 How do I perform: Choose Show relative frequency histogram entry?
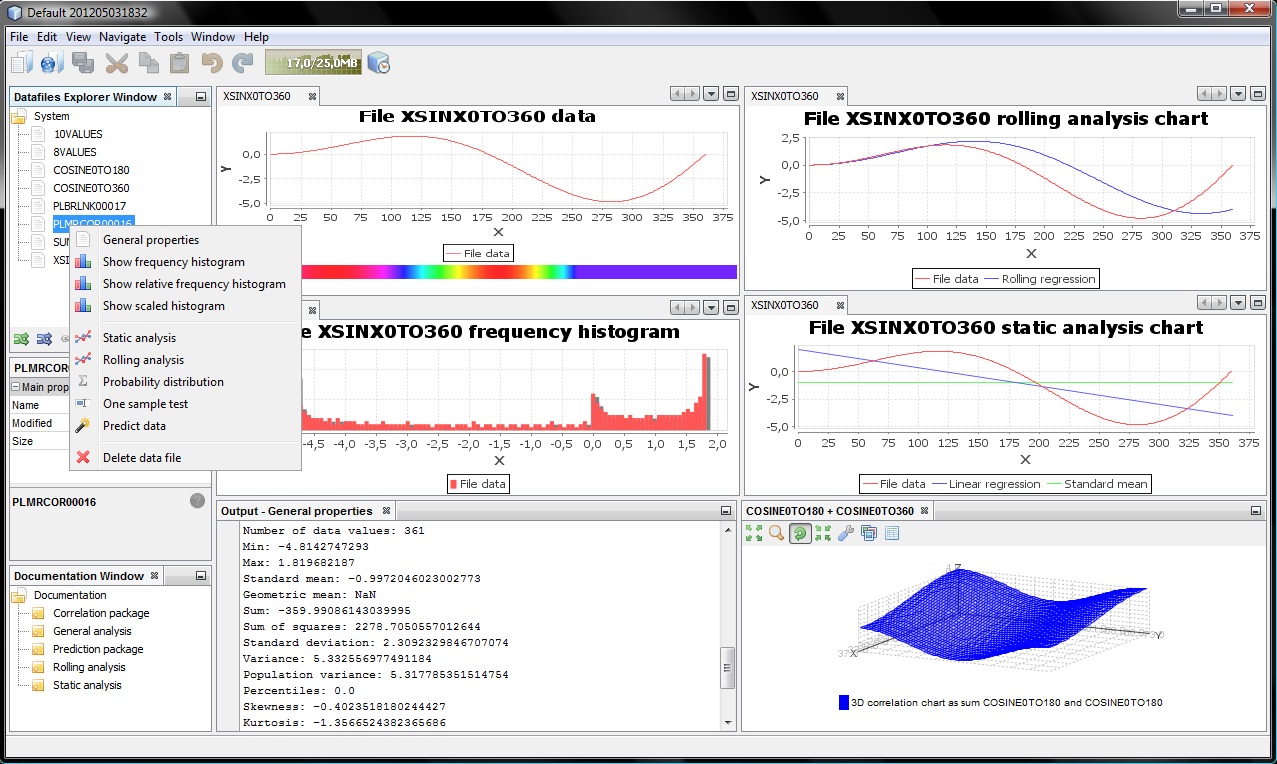[185, 284]
